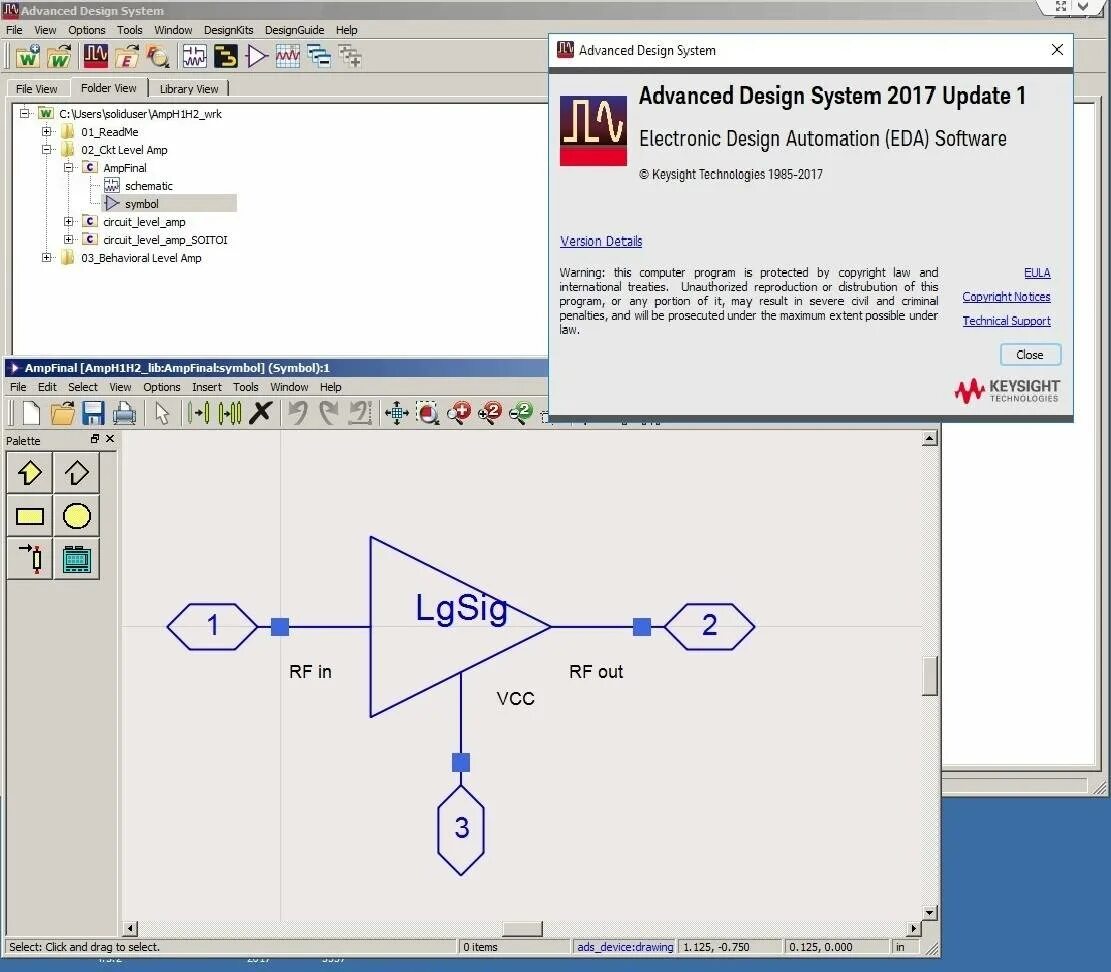Open the Tools menu in main window

(x=129, y=30)
